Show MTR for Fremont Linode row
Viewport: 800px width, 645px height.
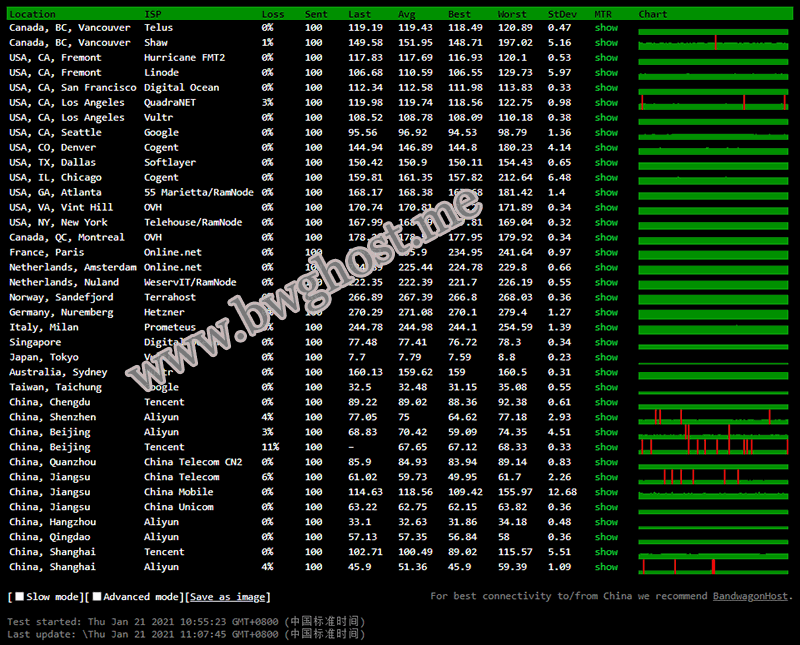click(x=606, y=72)
